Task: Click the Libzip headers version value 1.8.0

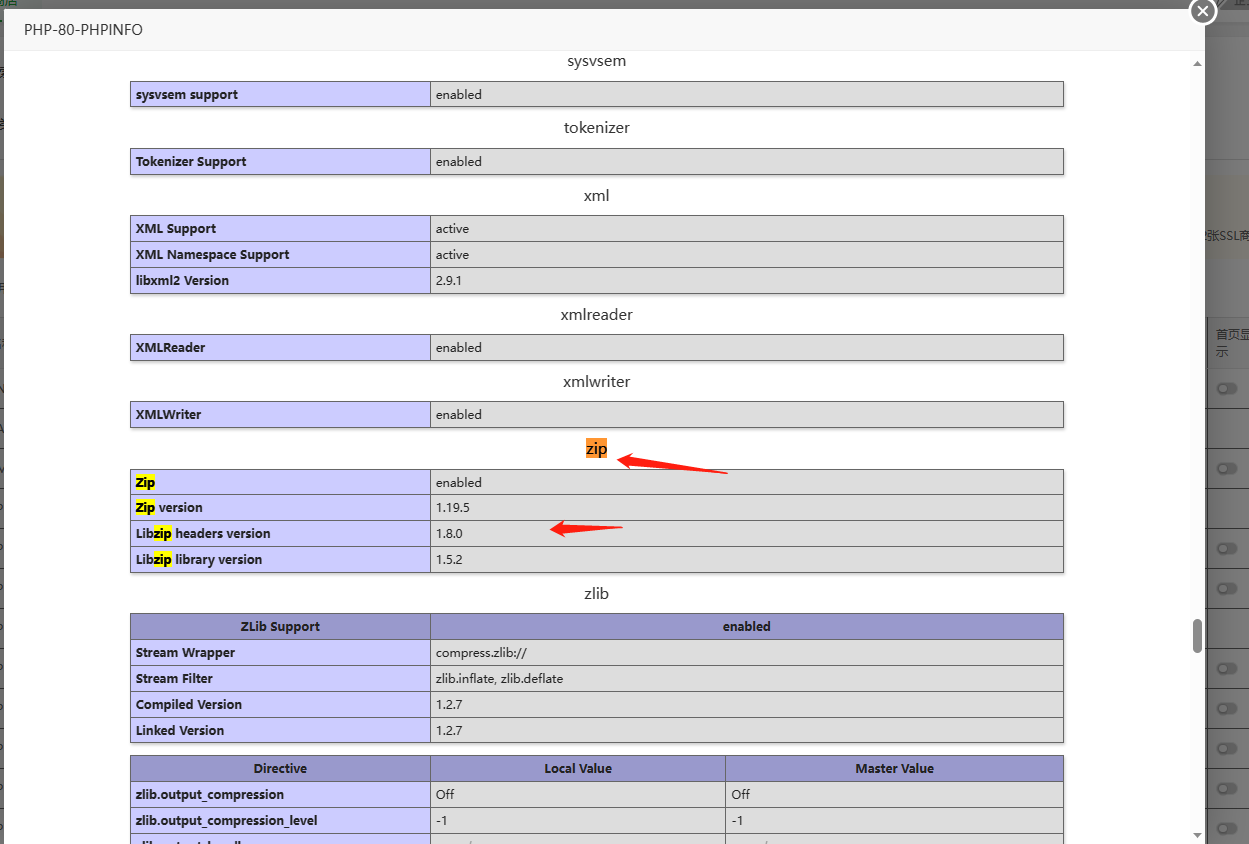Action: pos(449,534)
